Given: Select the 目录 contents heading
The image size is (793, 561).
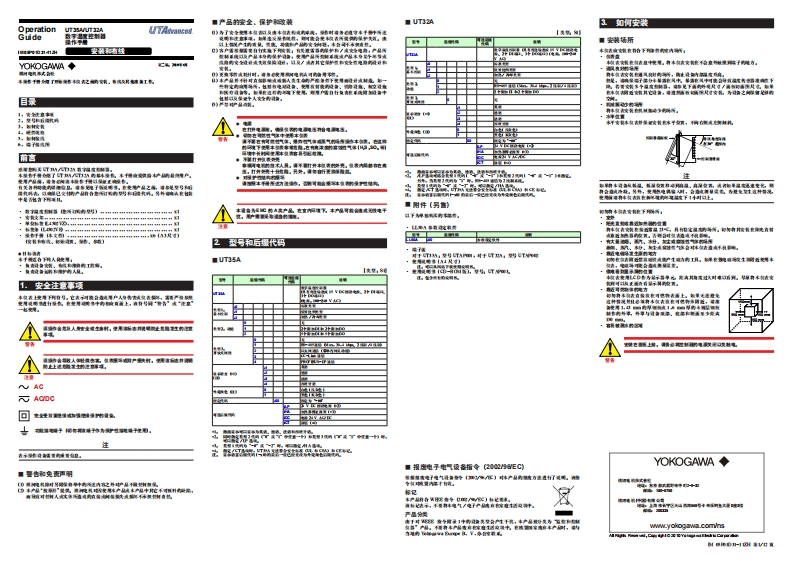Looking at the screenshot, I should pyautogui.click(x=30, y=102).
